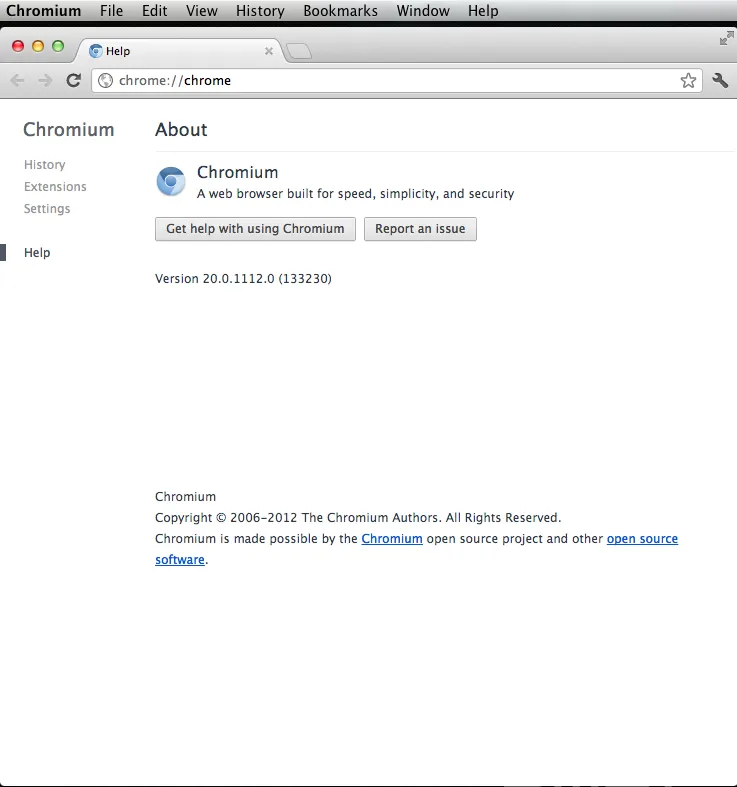Open the Chromium application menu
Viewport: 737px width, 787px height.
[x=43, y=11]
